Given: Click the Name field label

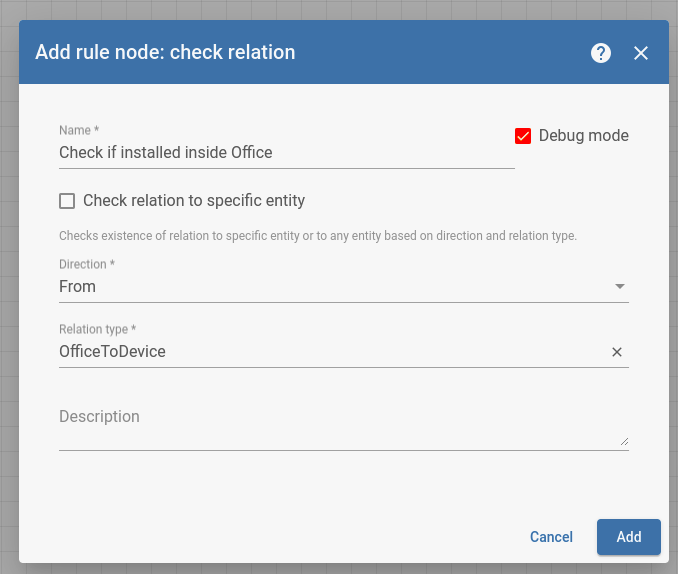Looking at the screenshot, I should pos(79,130).
